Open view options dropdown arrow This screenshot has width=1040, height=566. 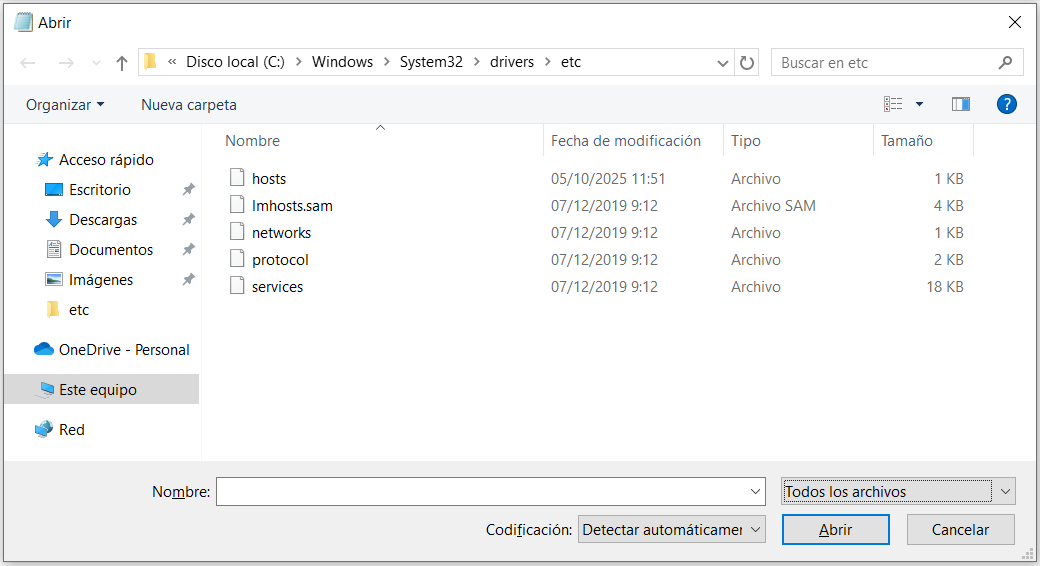pos(919,104)
